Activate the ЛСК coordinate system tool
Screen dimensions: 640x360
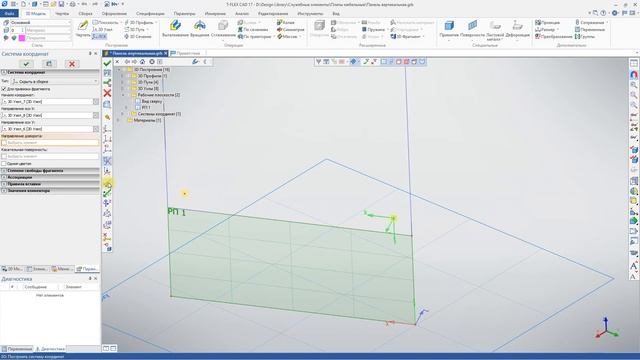(x=100, y=36)
